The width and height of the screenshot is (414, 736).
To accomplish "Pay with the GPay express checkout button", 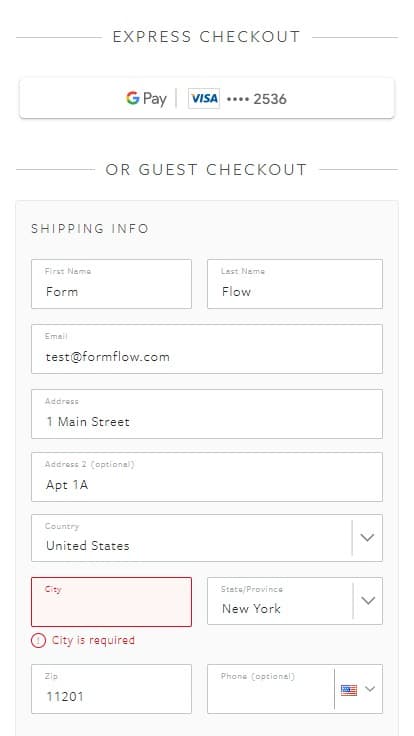I will pos(207,99).
